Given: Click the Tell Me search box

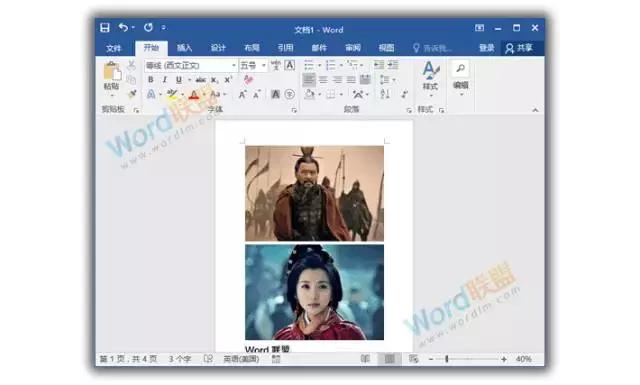Looking at the screenshot, I should coord(433,48).
